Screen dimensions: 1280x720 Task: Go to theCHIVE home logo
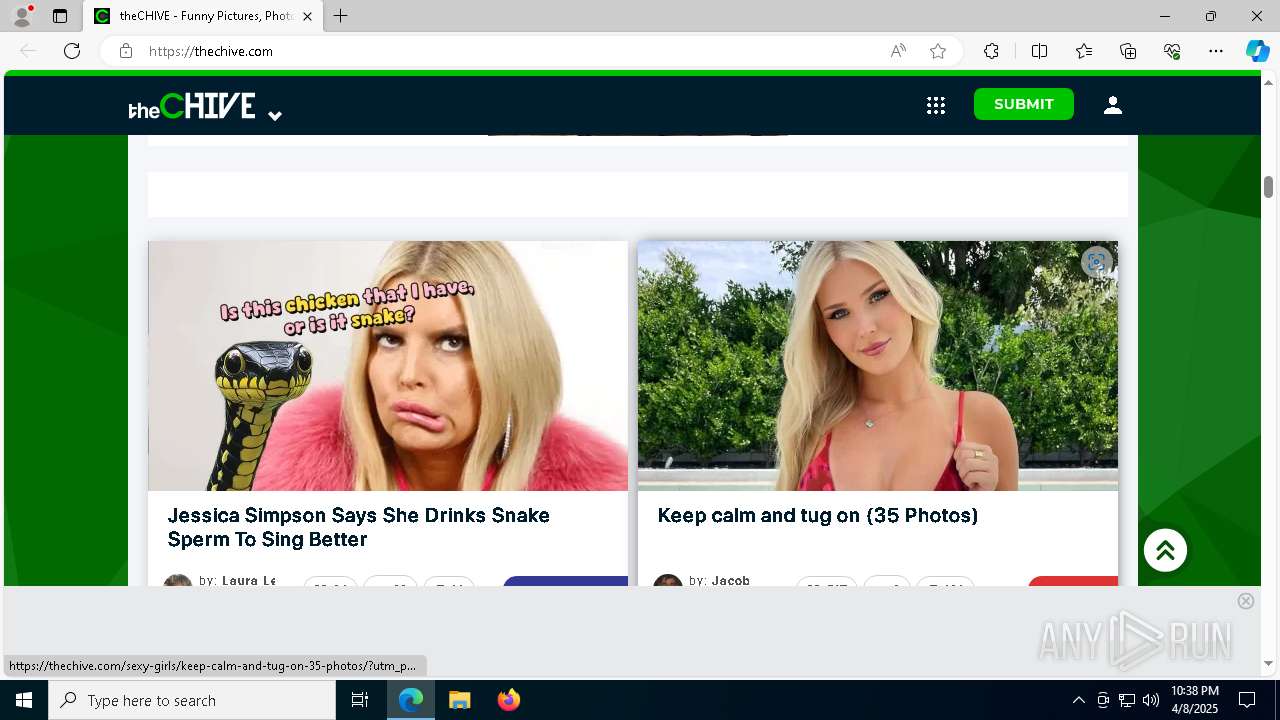click(192, 106)
